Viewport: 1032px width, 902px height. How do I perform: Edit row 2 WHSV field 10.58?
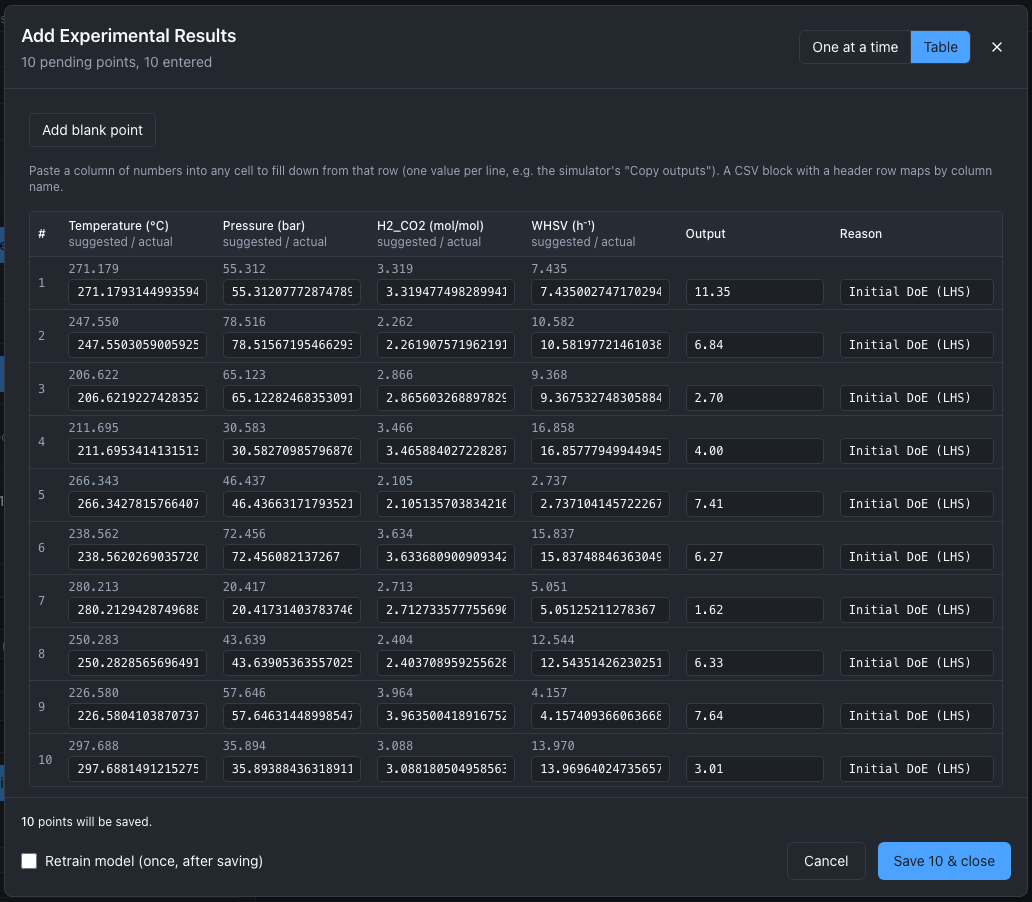point(600,345)
